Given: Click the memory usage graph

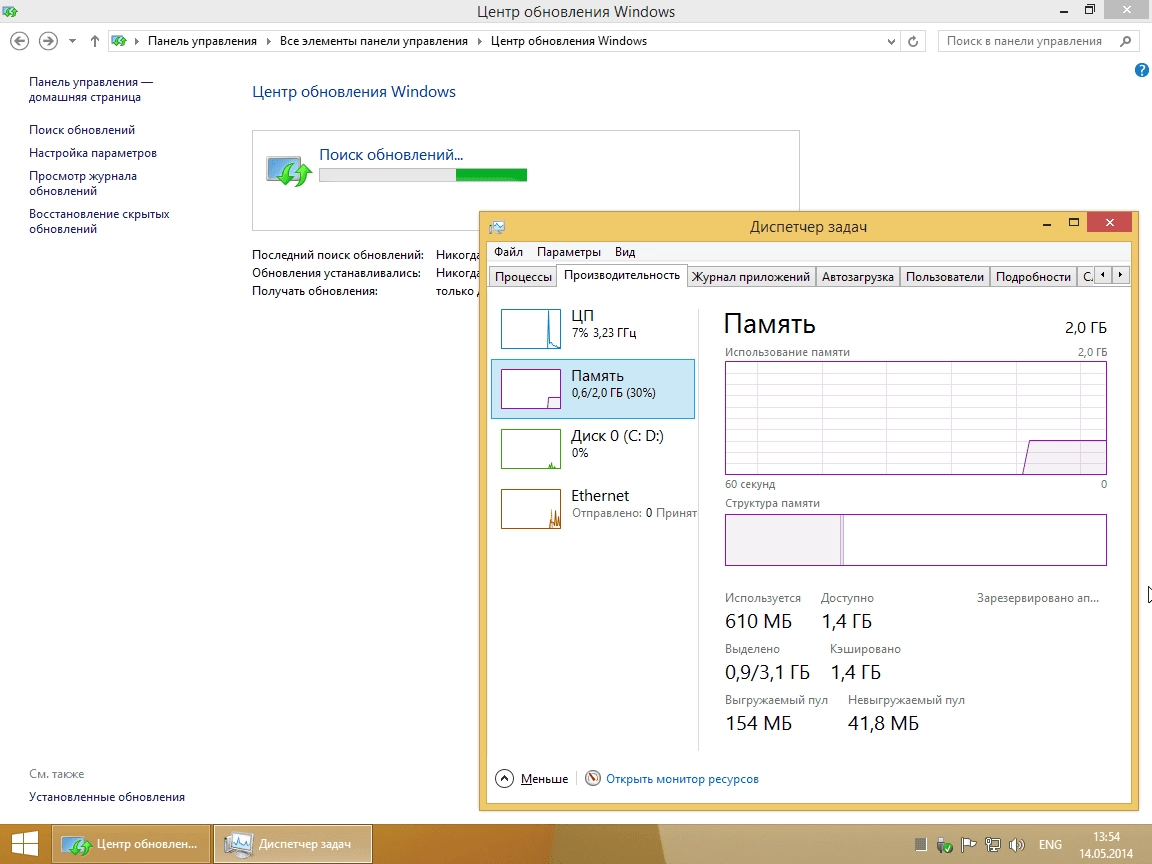Looking at the screenshot, I should point(915,418).
